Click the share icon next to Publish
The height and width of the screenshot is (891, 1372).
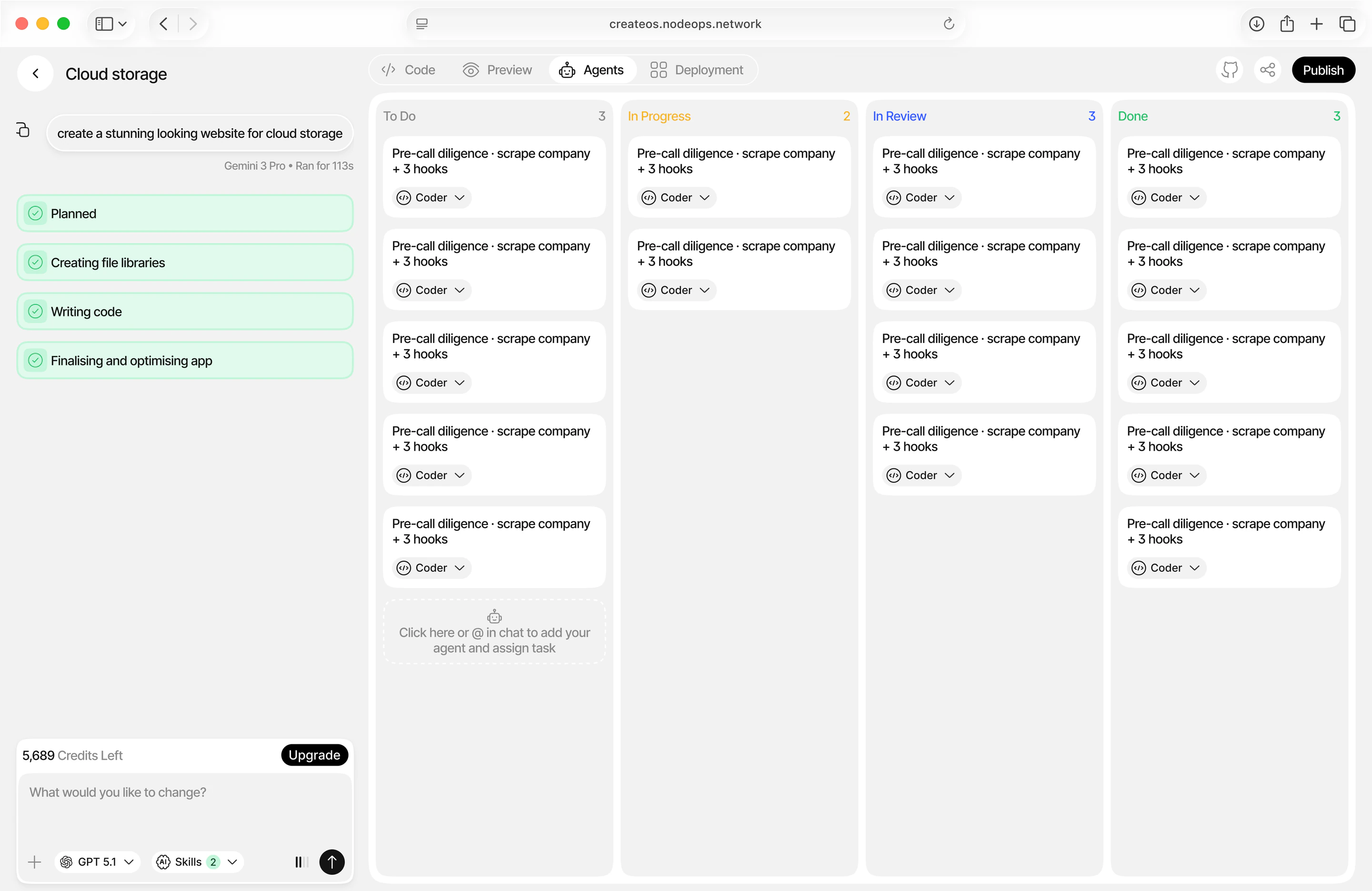[1267, 71]
